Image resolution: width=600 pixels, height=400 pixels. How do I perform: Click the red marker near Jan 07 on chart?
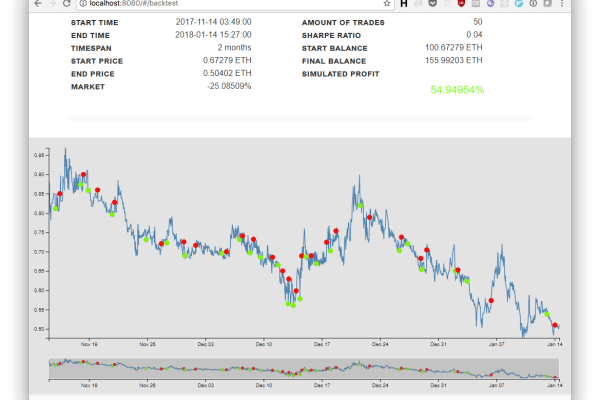[x=491, y=300]
